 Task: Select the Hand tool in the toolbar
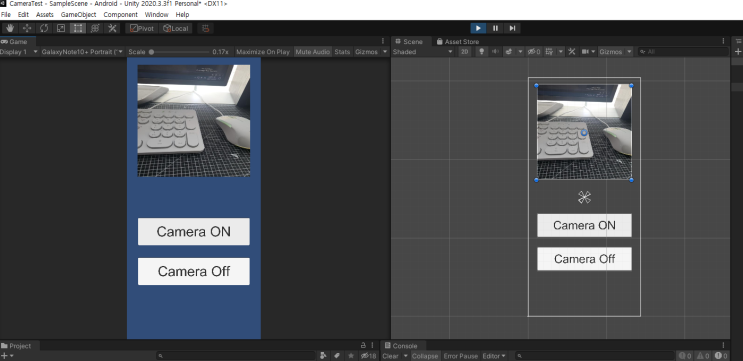[x=9, y=28]
